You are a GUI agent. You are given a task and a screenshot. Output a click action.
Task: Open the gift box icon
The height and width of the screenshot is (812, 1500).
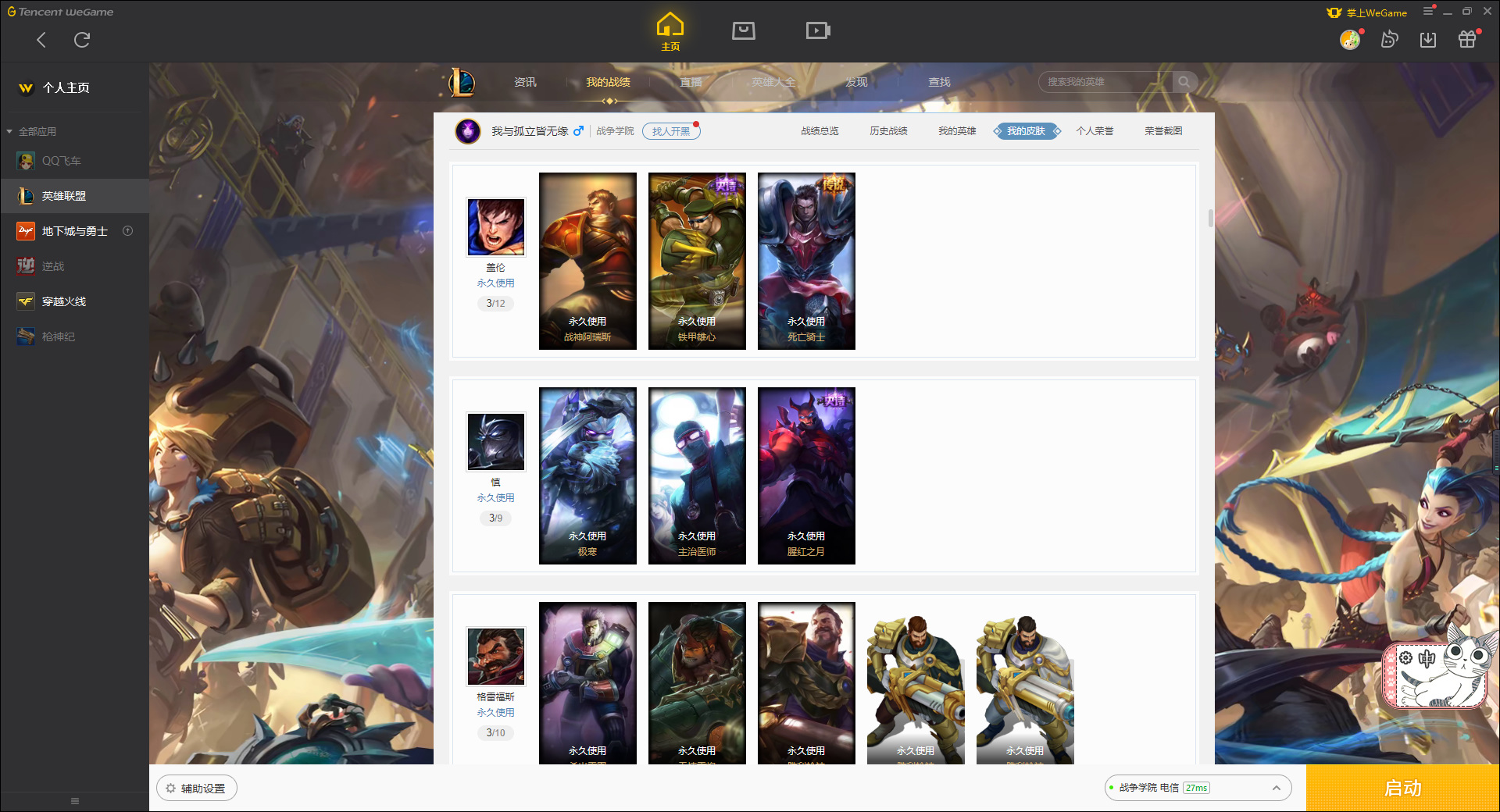point(1467,39)
